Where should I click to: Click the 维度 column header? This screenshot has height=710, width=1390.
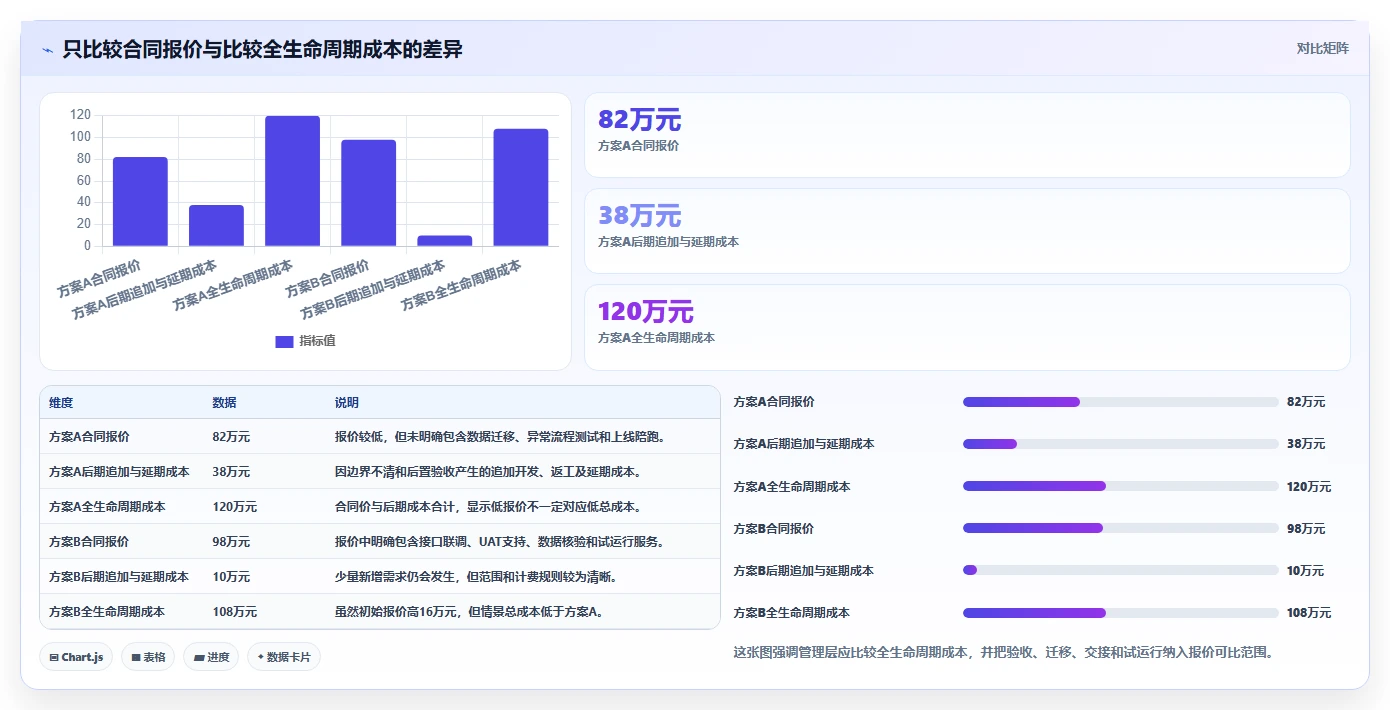(61, 403)
